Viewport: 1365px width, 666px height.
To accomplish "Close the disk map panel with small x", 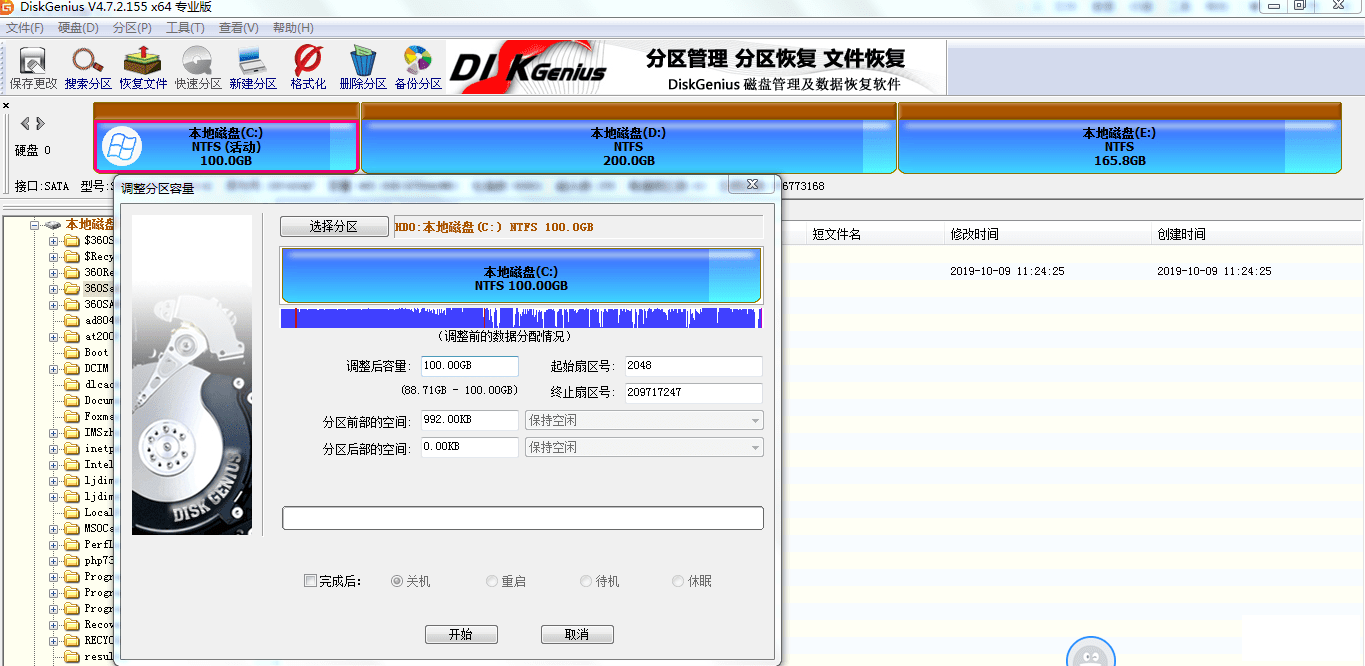I will (6, 105).
